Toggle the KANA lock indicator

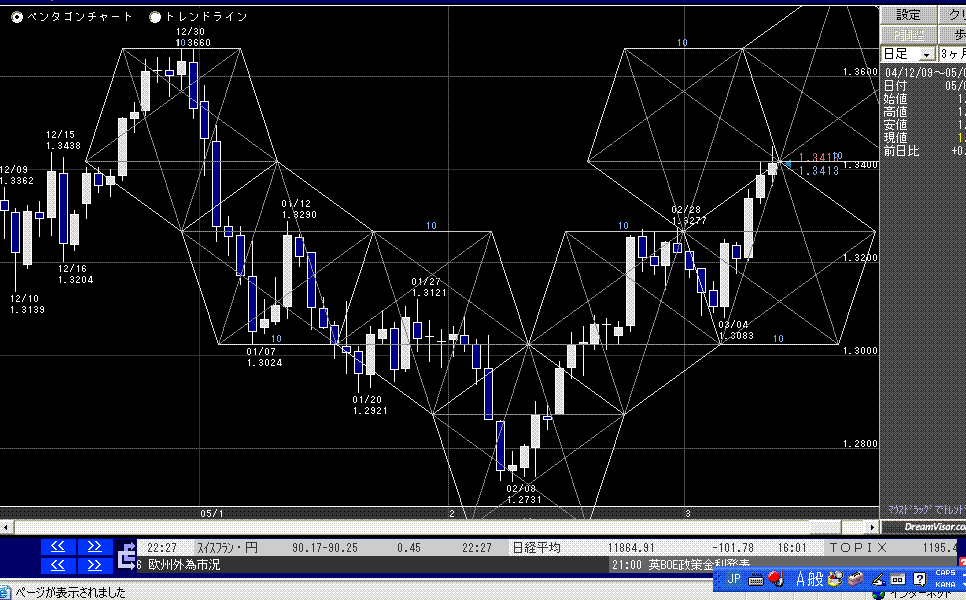coord(945,584)
